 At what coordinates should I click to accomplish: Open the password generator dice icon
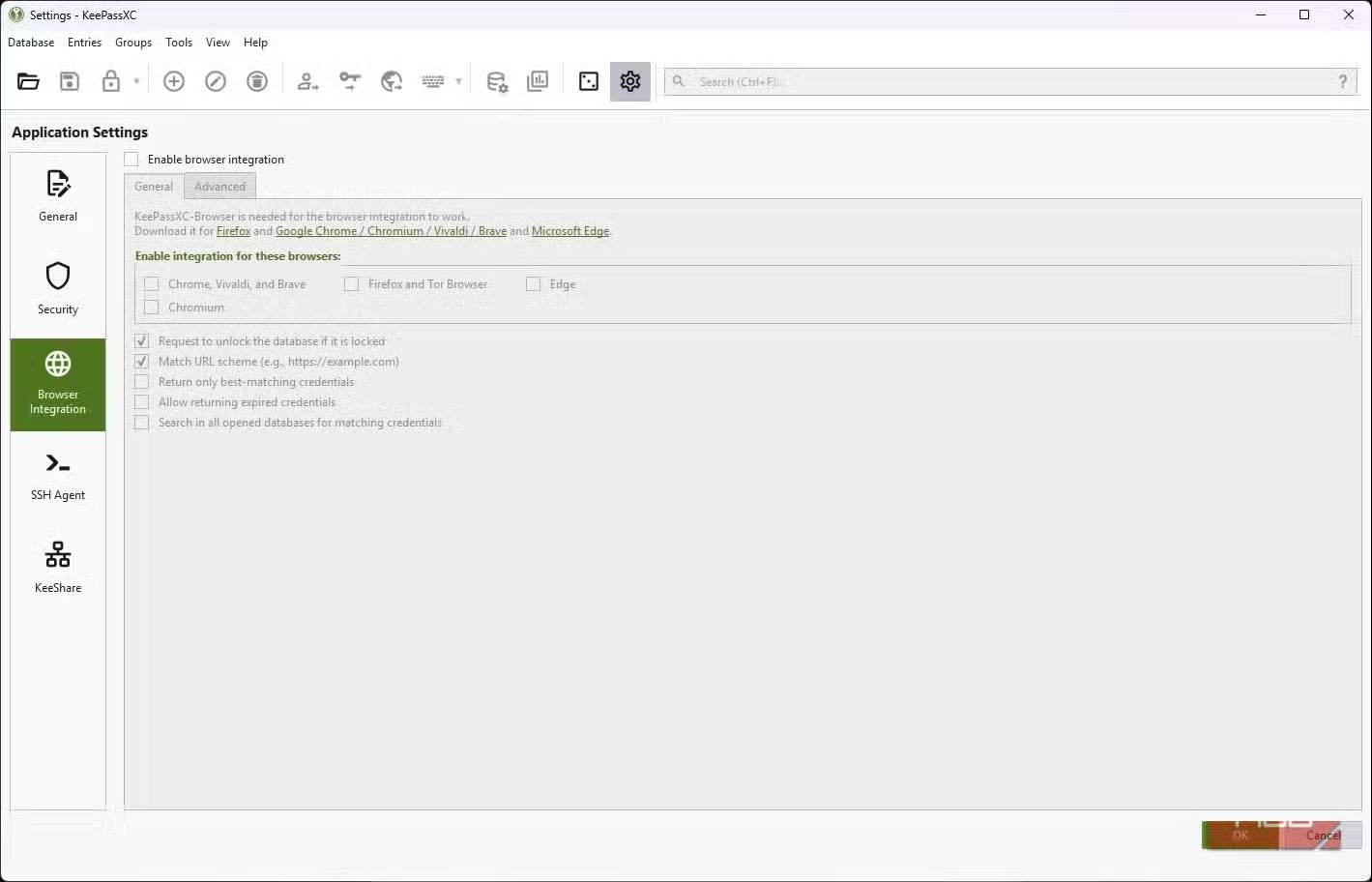(x=588, y=82)
